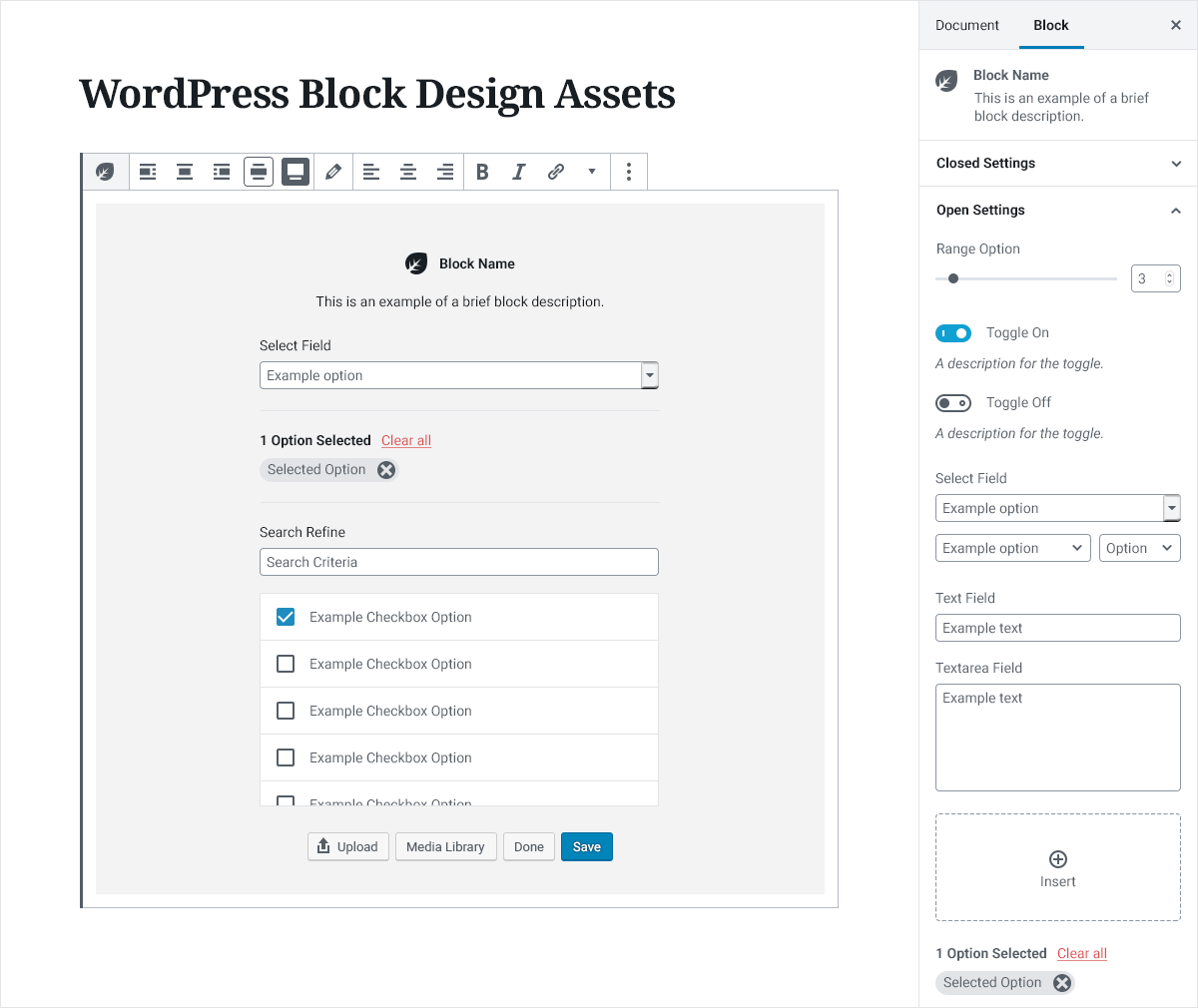Insert a link using the chain icon
Image resolution: width=1198 pixels, height=1008 pixels.
tap(555, 171)
